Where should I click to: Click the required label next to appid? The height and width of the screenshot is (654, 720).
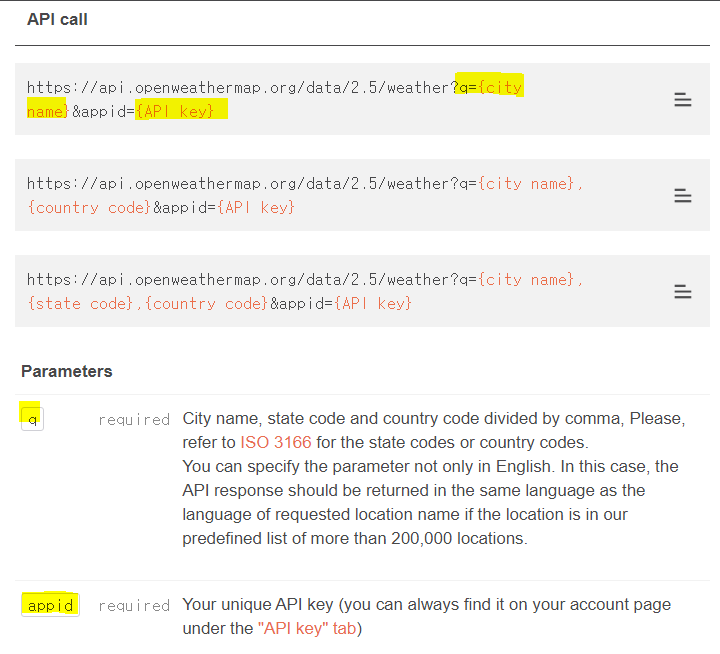point(134,605)
